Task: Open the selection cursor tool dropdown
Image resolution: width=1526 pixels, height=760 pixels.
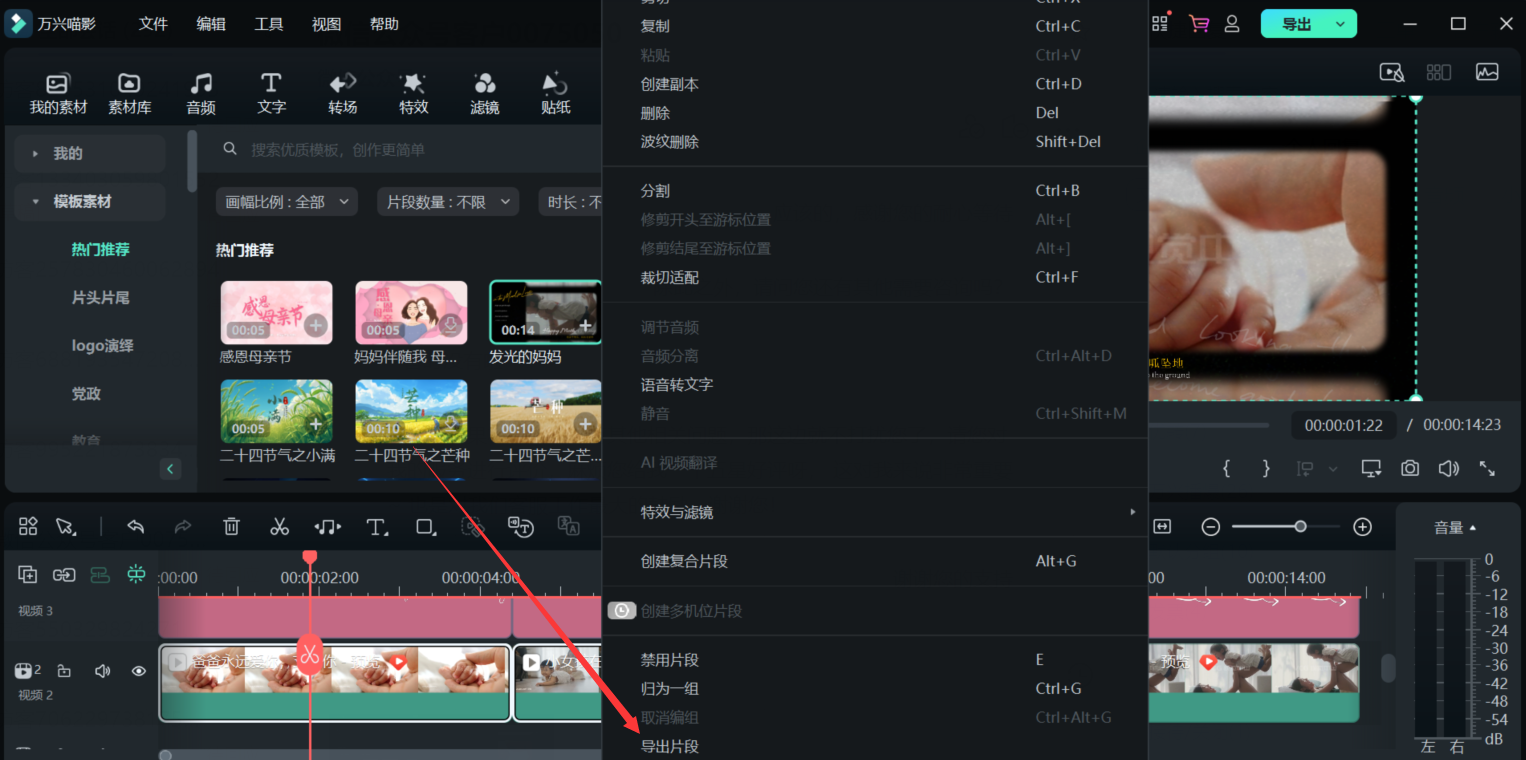Action: (x=67, y=526)
